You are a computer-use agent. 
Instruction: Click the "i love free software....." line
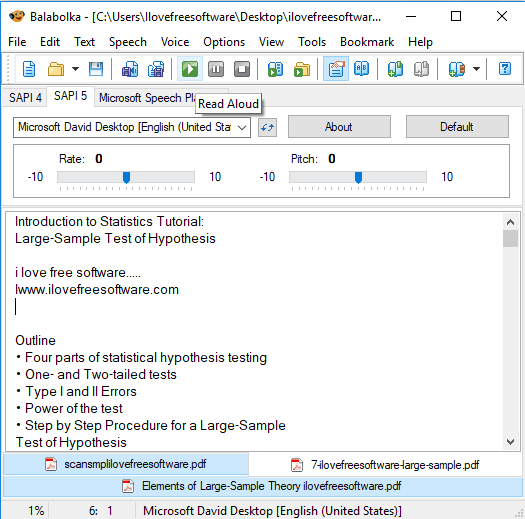(x=78, y=273)
